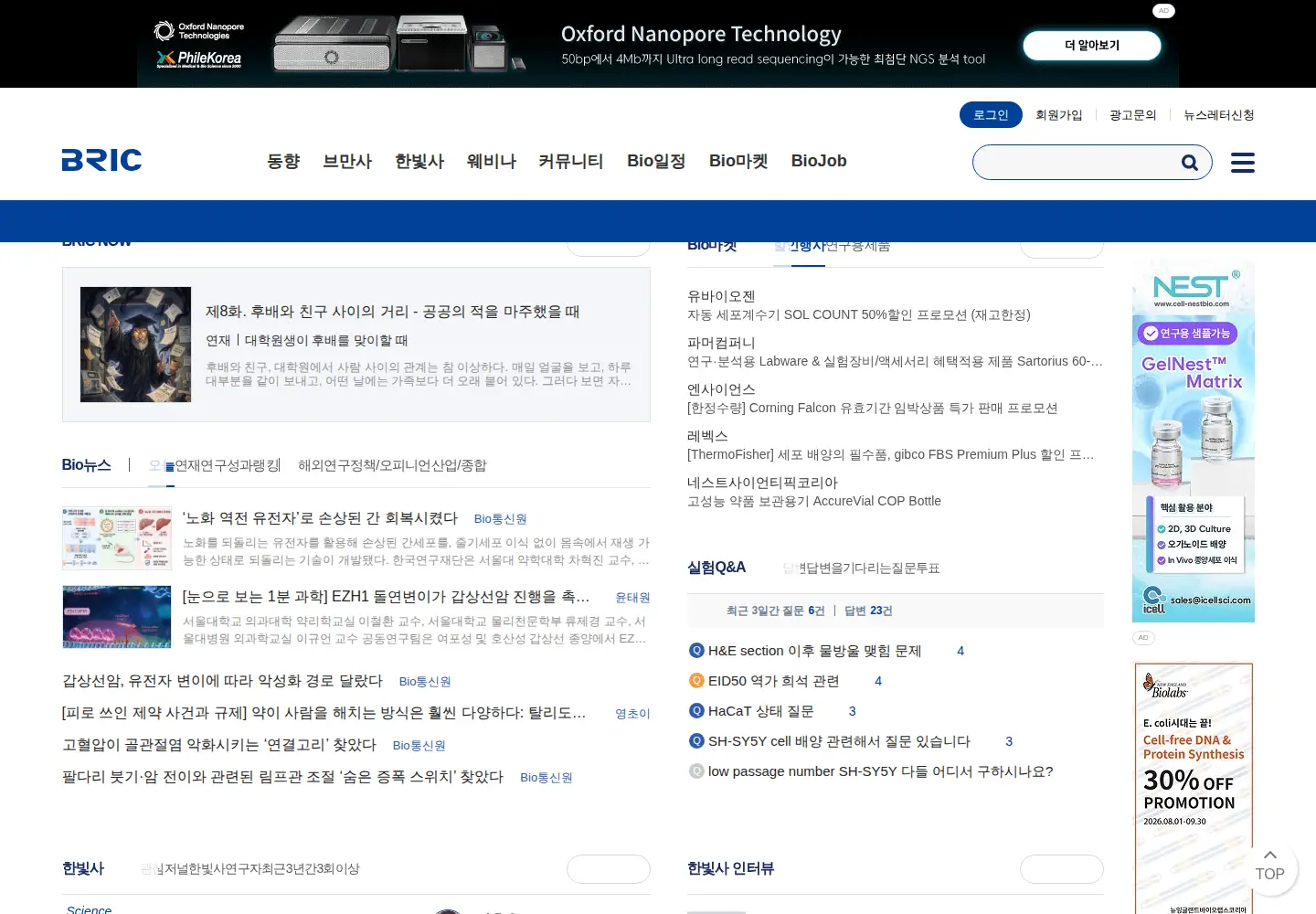This screenshot has height=914, width=1316.
Task: Click the gray Q icon beside low passage question
Action: coord(696,771)
